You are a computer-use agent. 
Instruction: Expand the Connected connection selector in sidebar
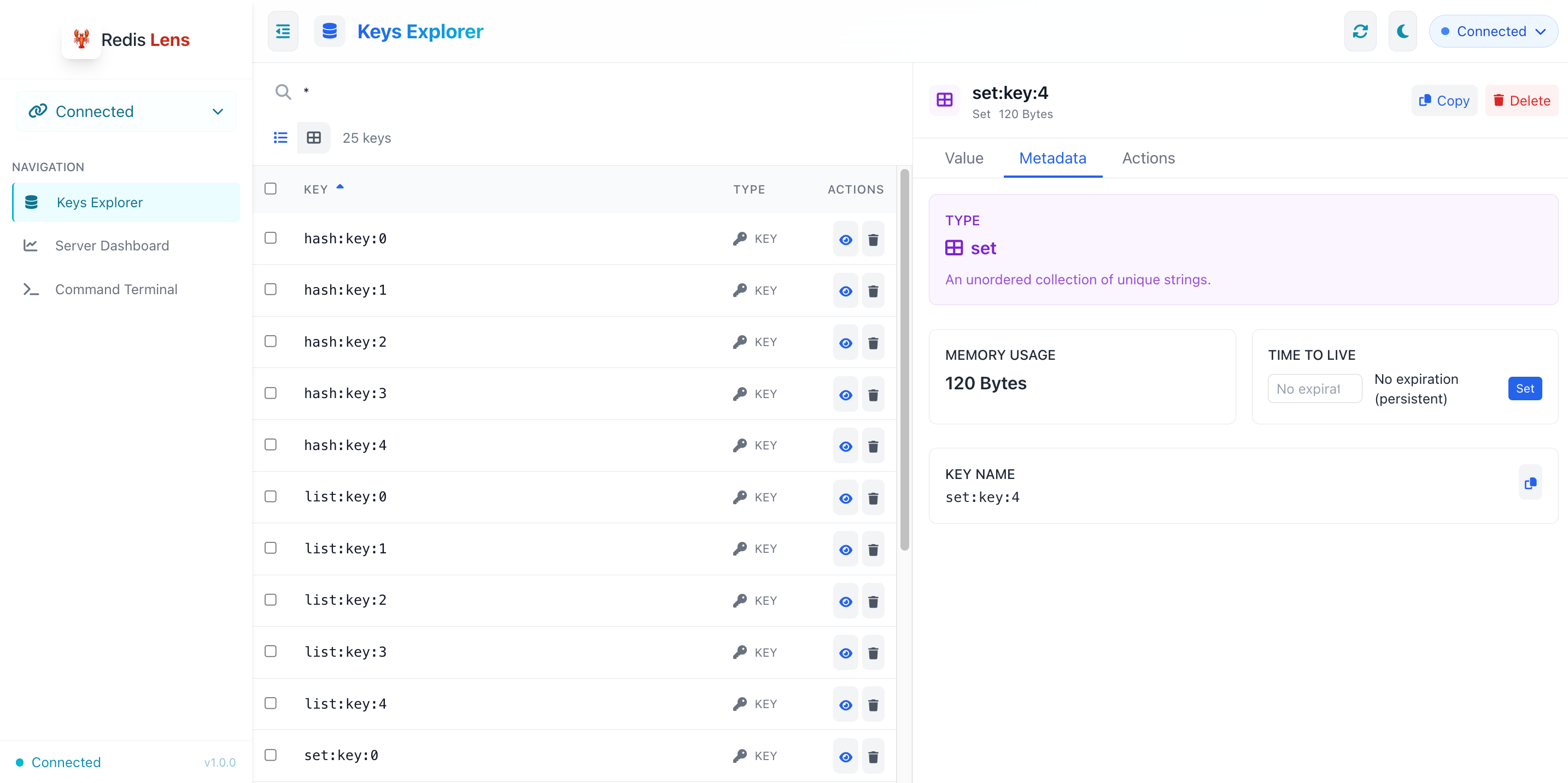[x=125, y=112]
